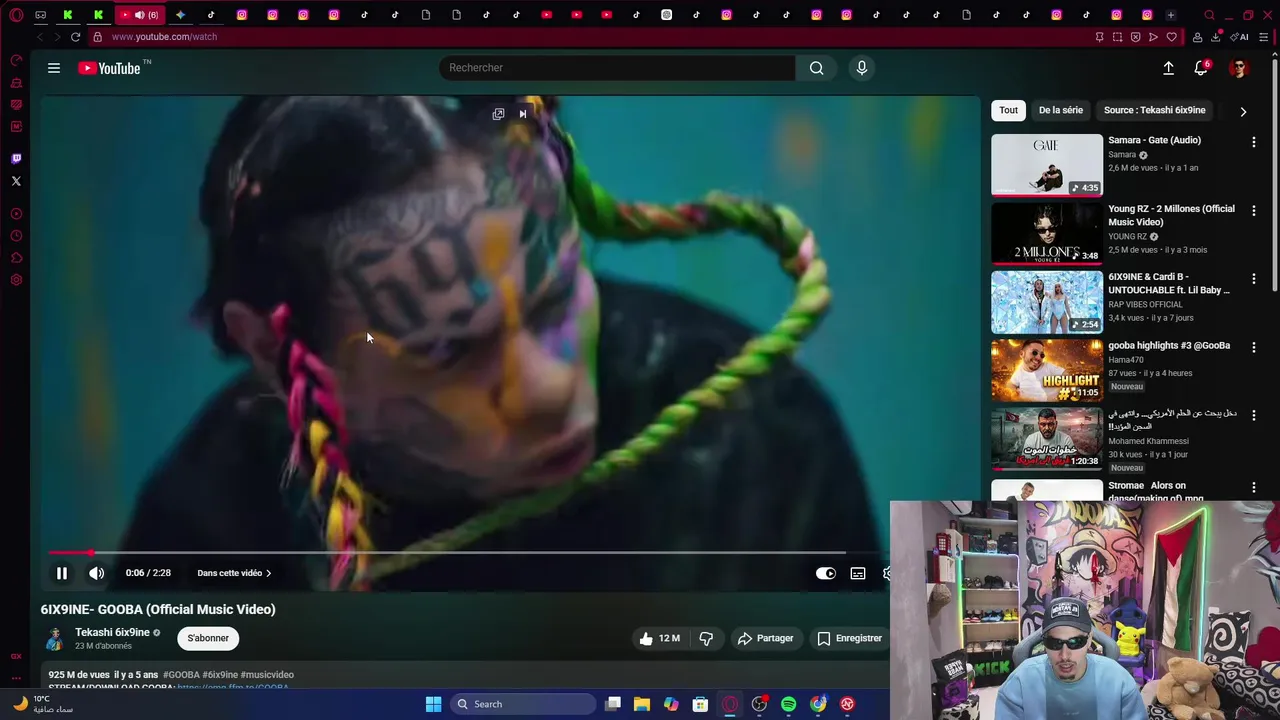Open File Explorer from the taskbar

[642, 704]
